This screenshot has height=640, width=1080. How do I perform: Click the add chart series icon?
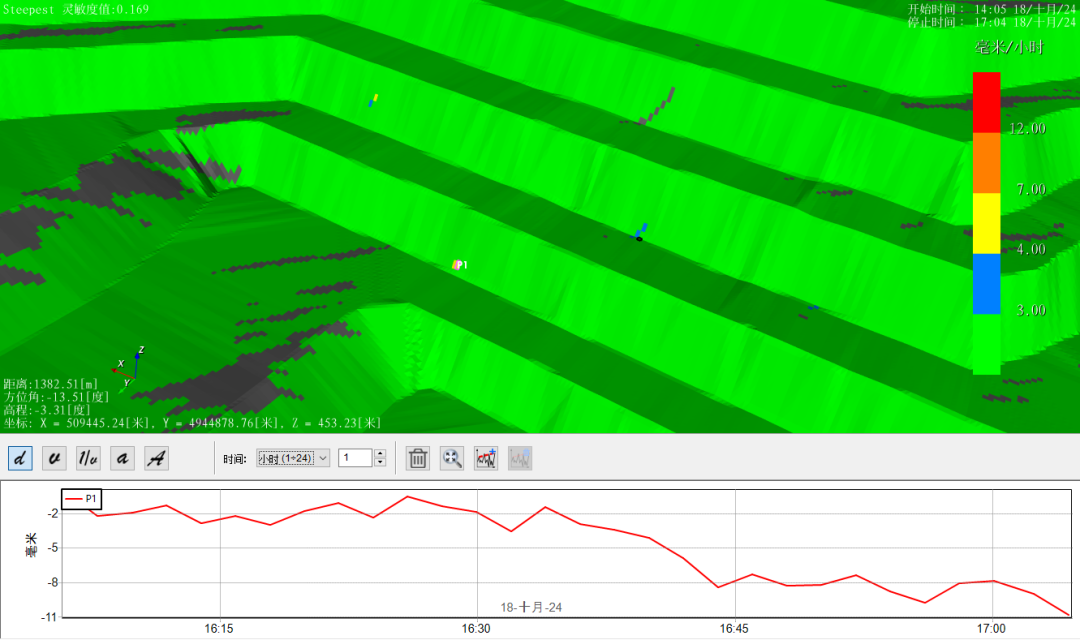[486, 458]
